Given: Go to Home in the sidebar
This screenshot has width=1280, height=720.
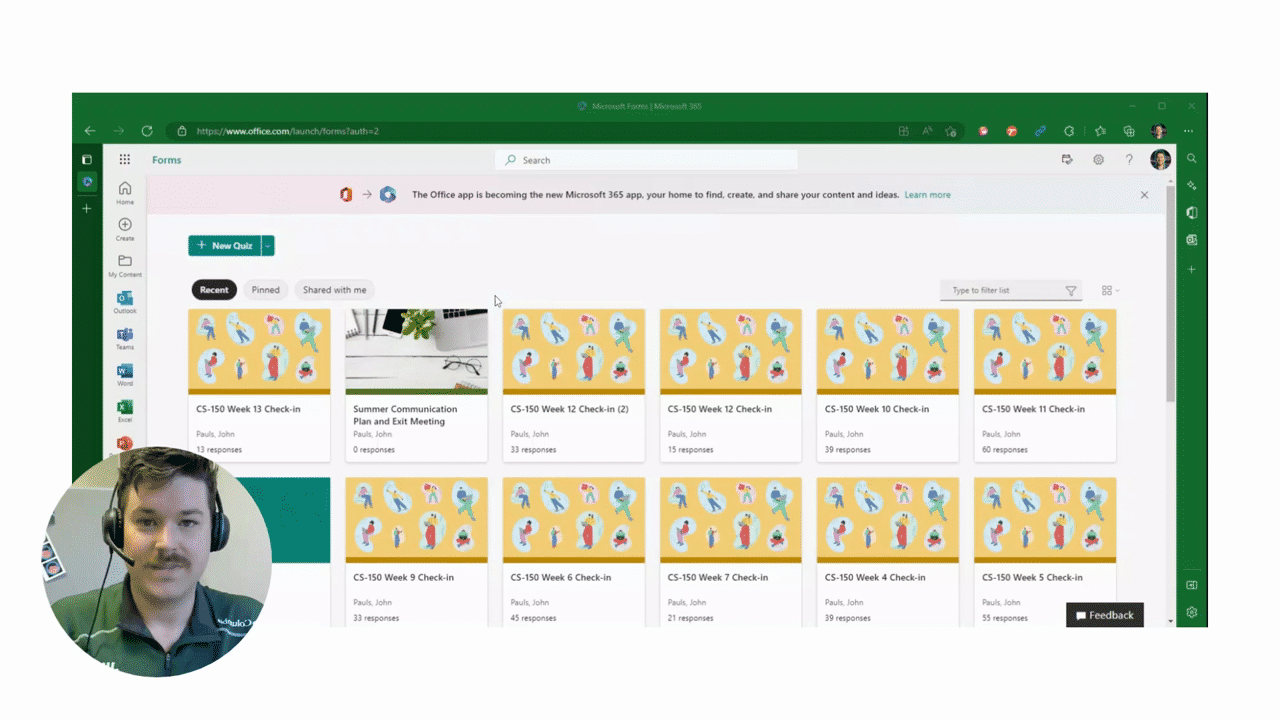Looking at the screenshot, I should (x=125, y=192).
